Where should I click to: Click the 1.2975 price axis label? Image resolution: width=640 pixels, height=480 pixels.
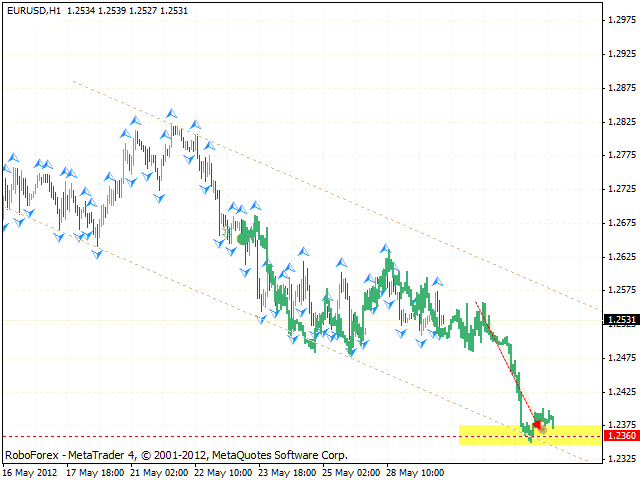point(619,20)
